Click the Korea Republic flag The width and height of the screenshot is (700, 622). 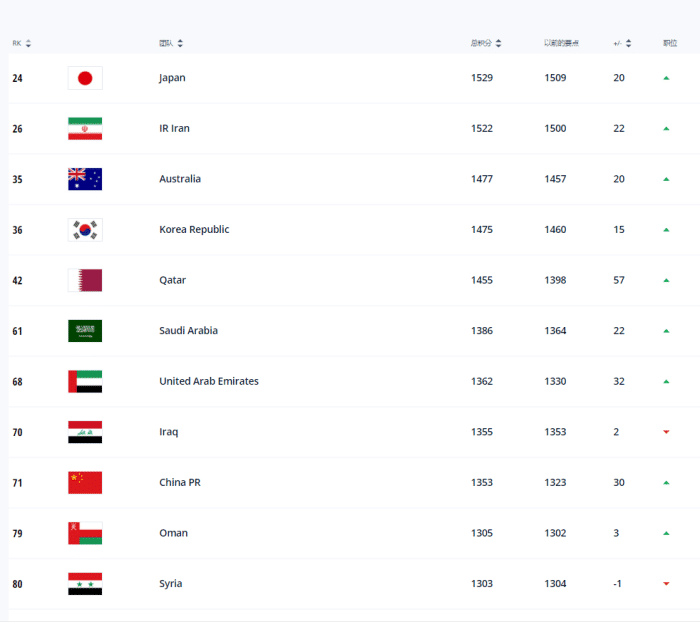[x=85, y=230]
